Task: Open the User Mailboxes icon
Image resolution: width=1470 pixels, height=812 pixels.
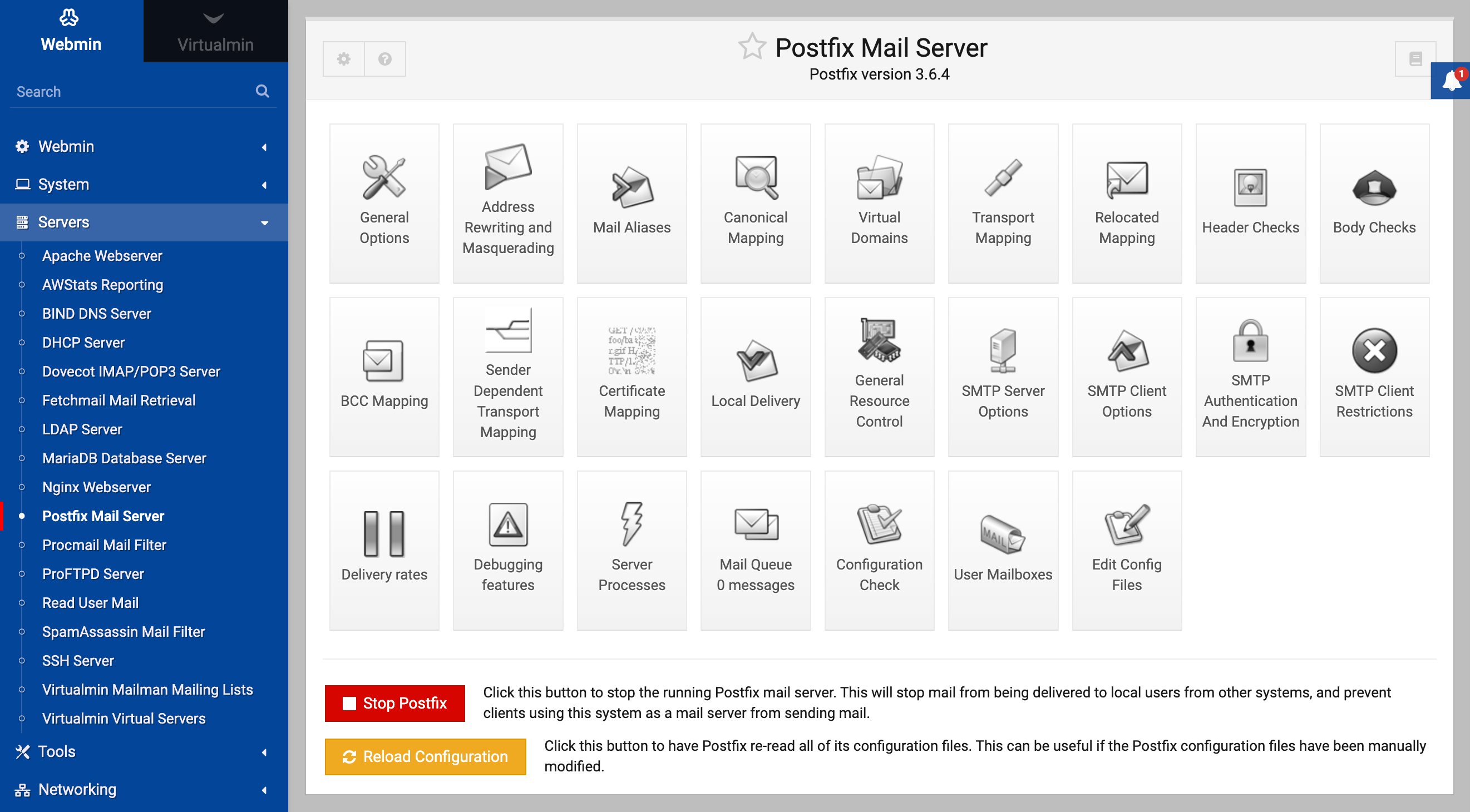Action: [1003, 549]
